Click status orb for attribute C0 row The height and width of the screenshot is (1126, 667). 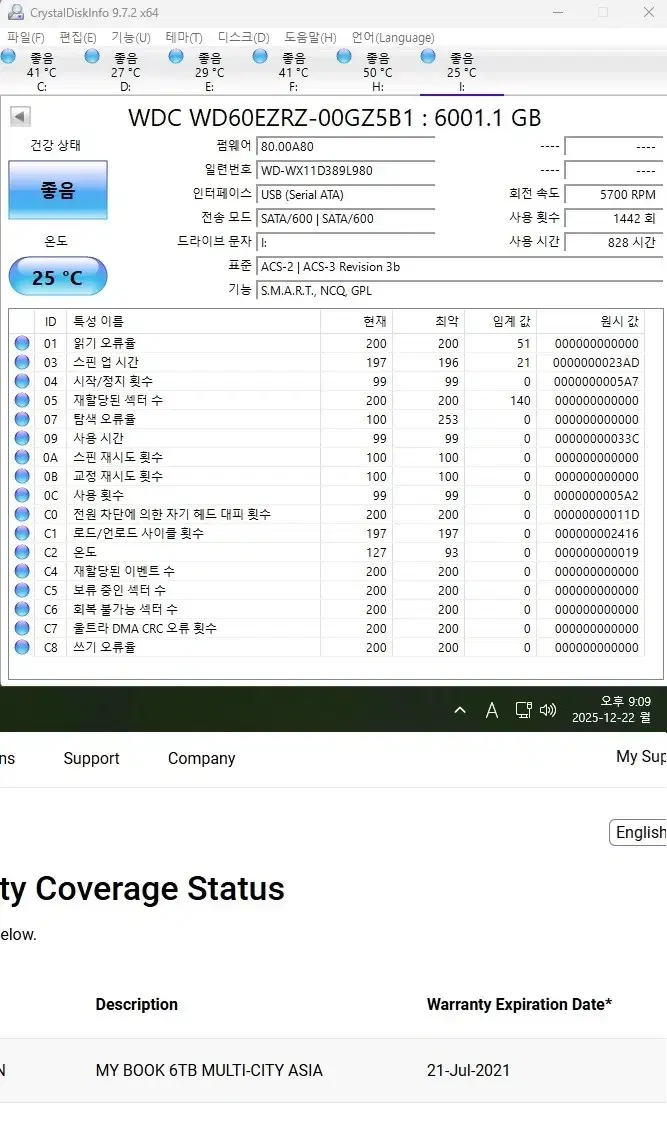coord(22,514)
